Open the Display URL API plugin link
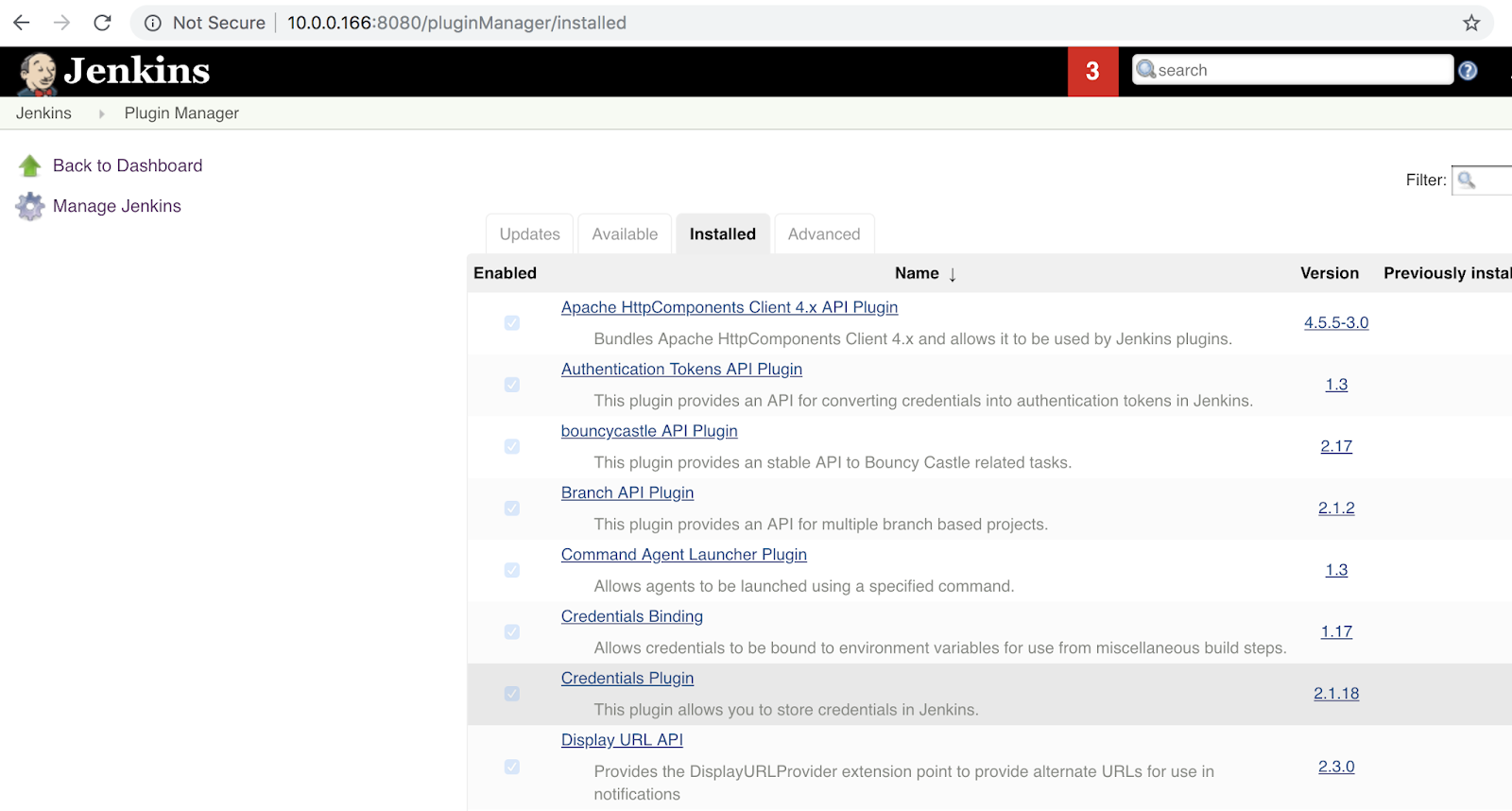Viewport: 1512px width, 811px height. coord(622,740)
